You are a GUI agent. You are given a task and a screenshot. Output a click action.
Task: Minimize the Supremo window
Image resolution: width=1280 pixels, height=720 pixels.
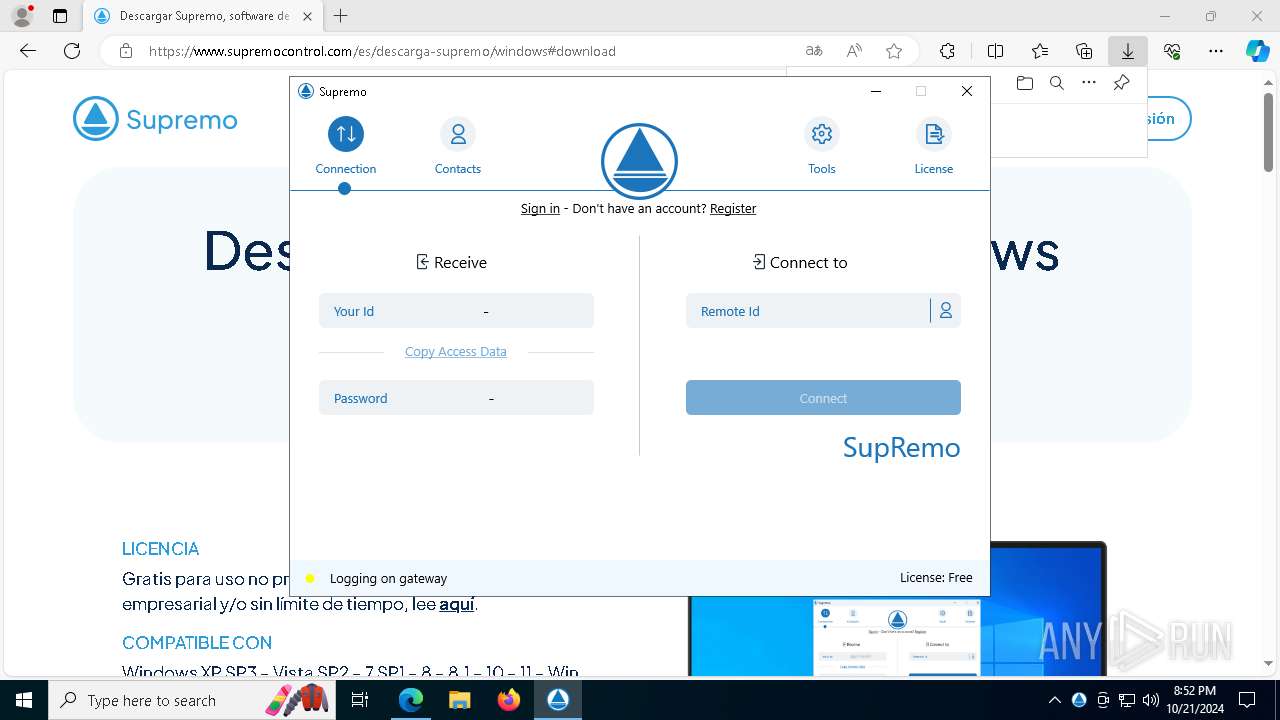point(876,91)
